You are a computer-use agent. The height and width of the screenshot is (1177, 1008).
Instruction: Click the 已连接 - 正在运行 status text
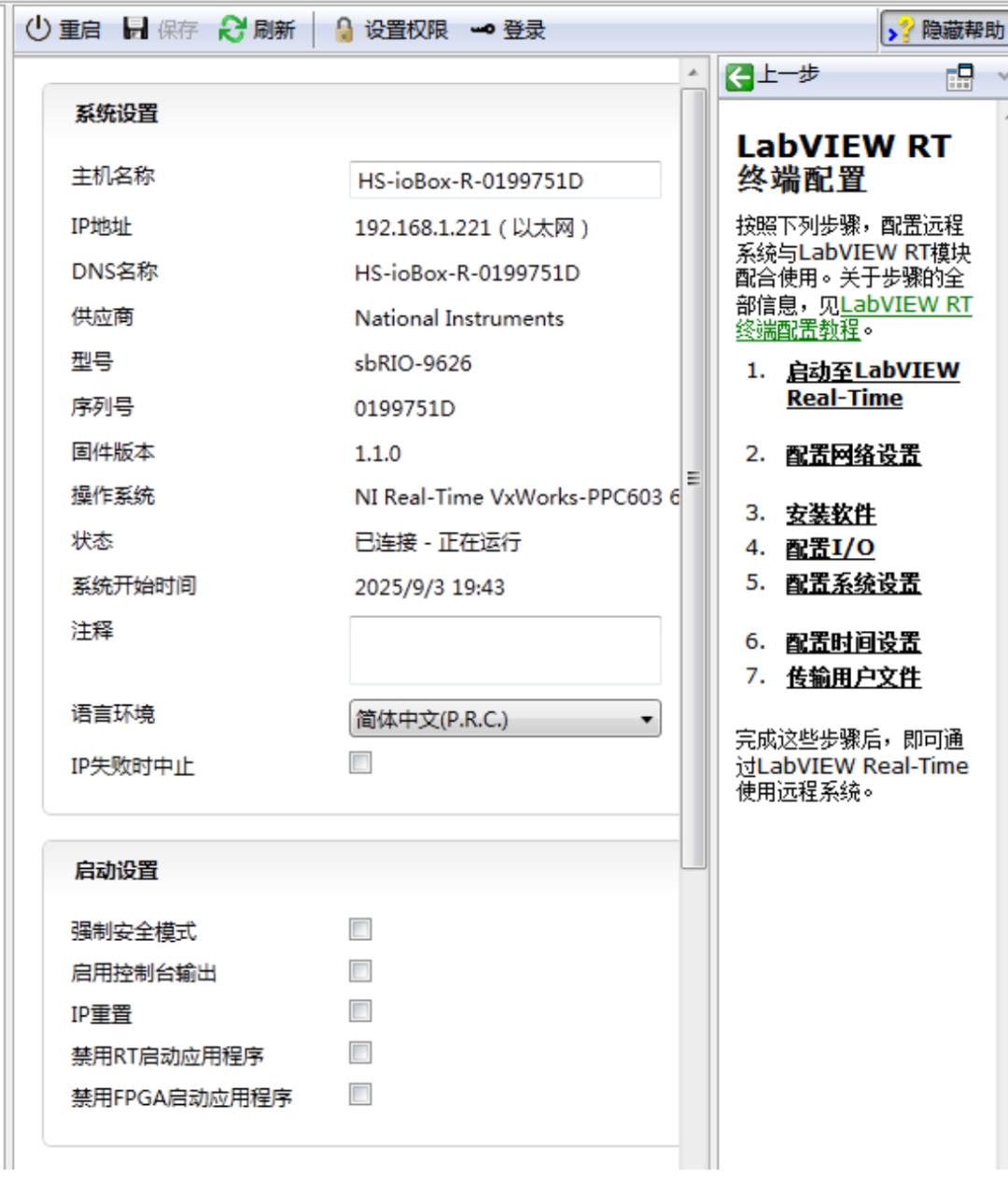pyautogui.click(x=438, y=542)
